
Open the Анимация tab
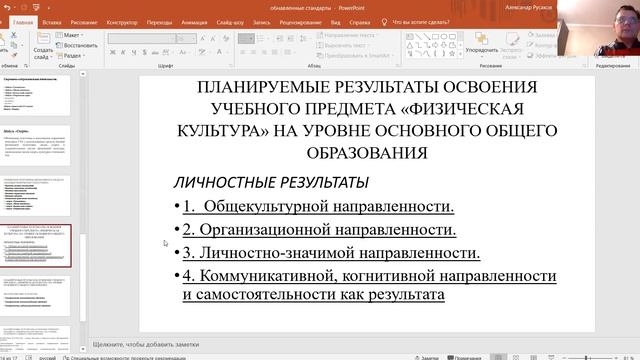[x=194, y=22]
